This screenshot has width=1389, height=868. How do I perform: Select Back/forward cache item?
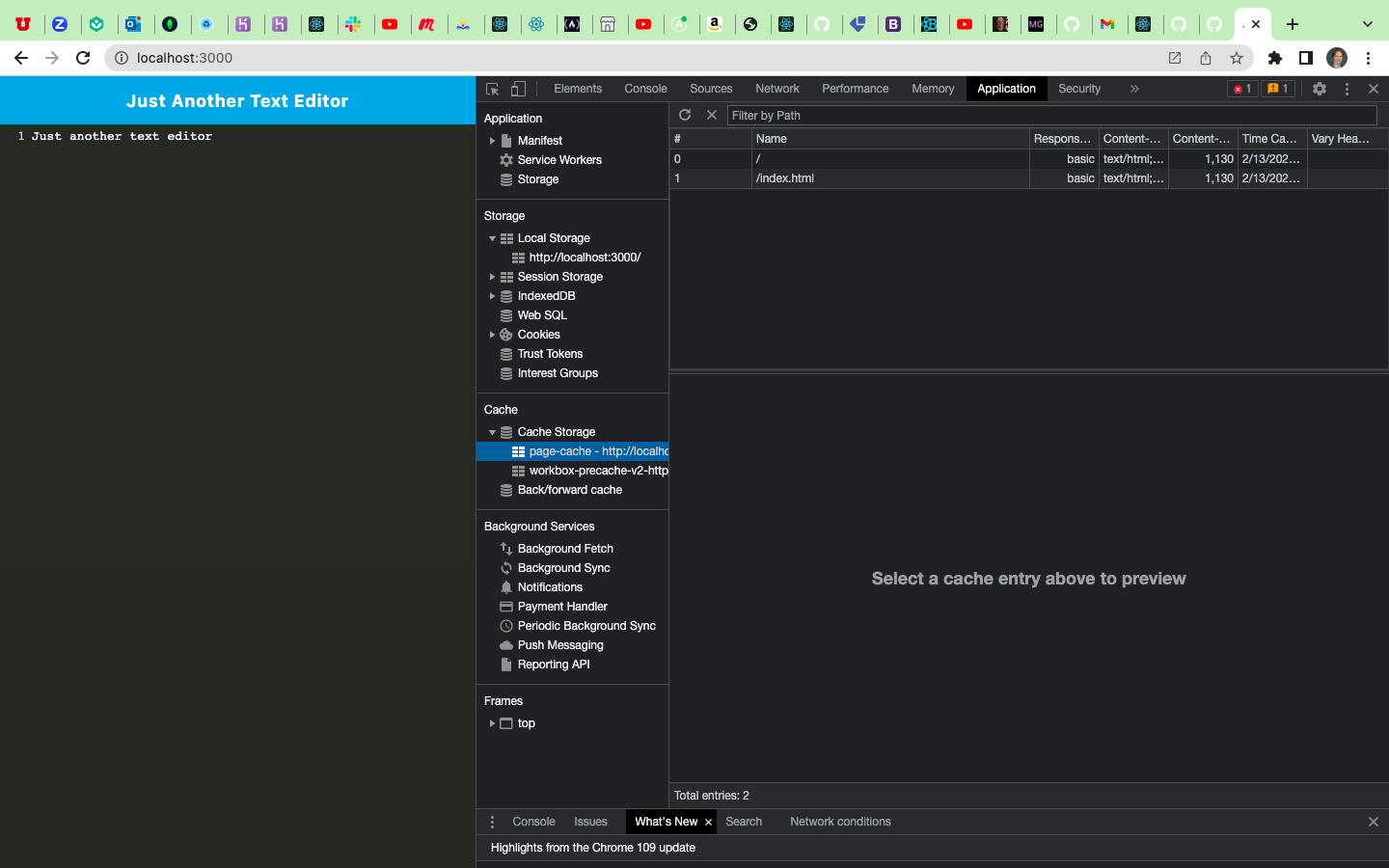[569, 490]
